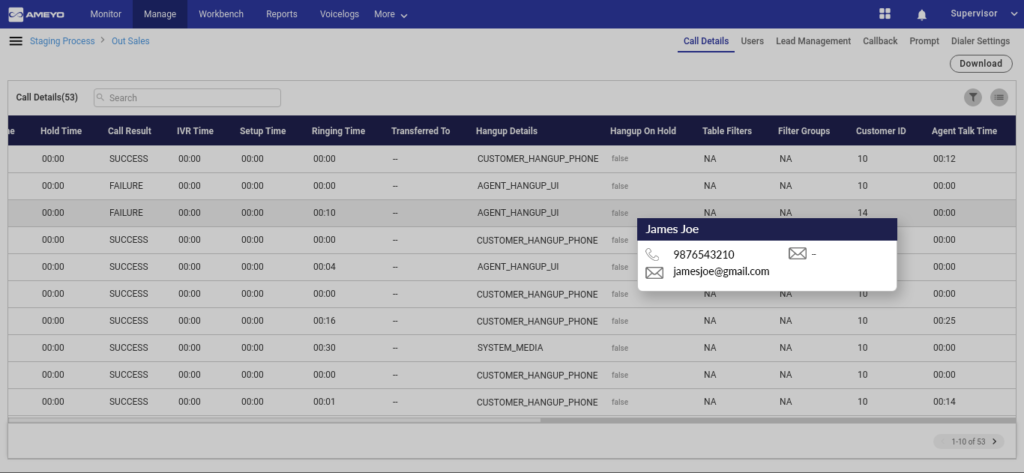1024x473 pixels.
Task: Open the hamburger side menu
Action: pyautogui.click(x=16, y=41)
